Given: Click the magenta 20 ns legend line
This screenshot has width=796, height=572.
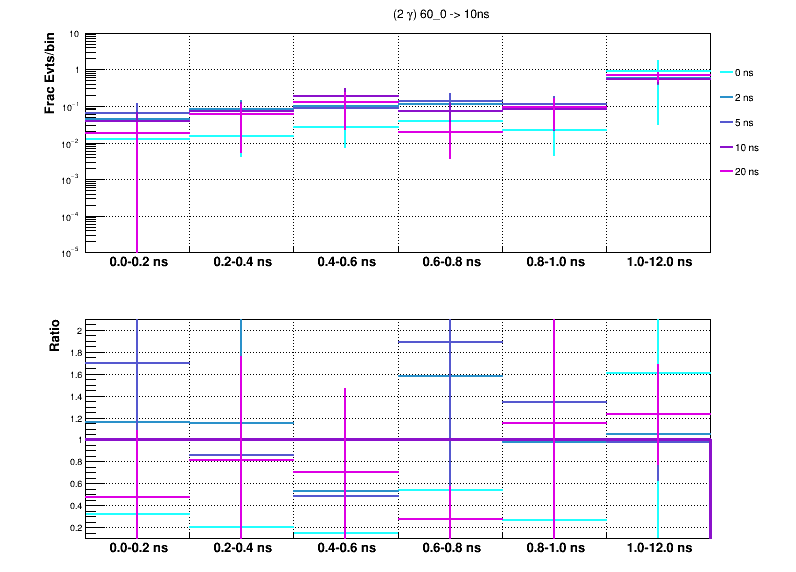Looking at the screenshot, I should pos(723,172).
